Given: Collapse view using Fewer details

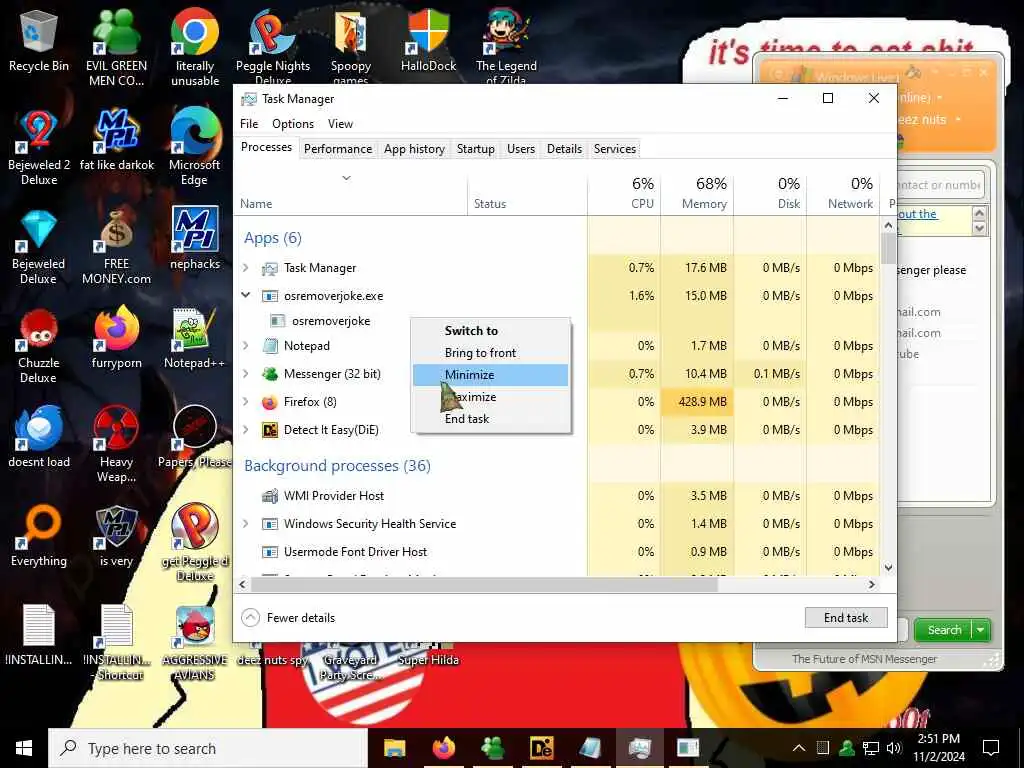Looking at the screenshot, I should 288,618.
